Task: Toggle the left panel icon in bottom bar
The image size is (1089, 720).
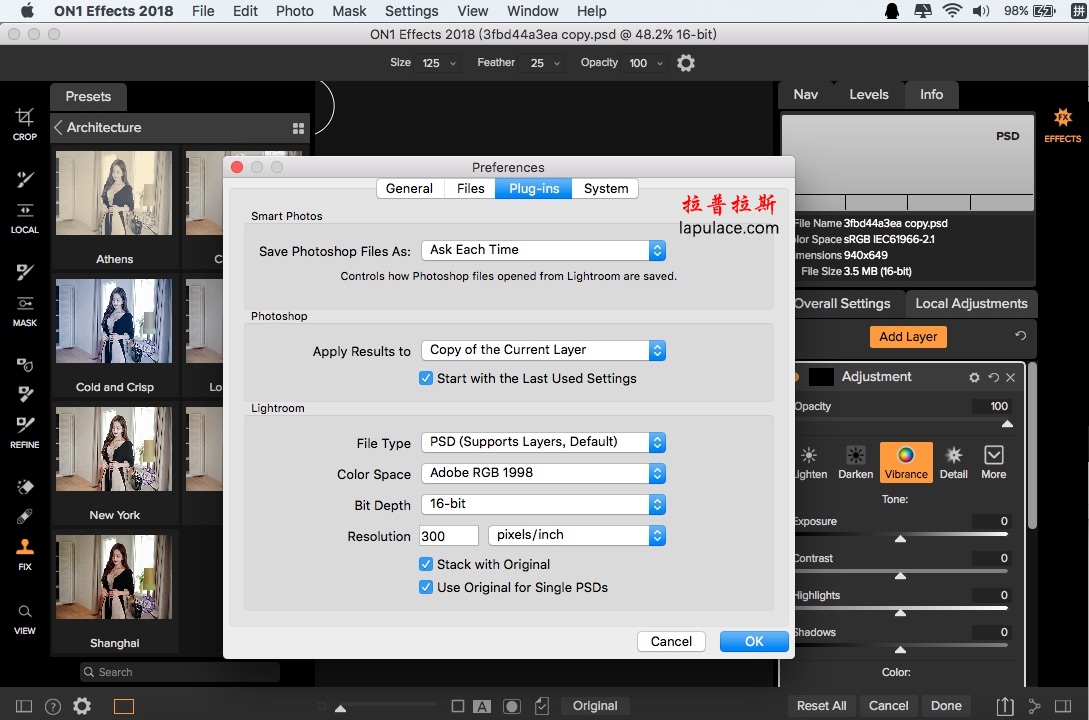Action: tap(24, 706)
